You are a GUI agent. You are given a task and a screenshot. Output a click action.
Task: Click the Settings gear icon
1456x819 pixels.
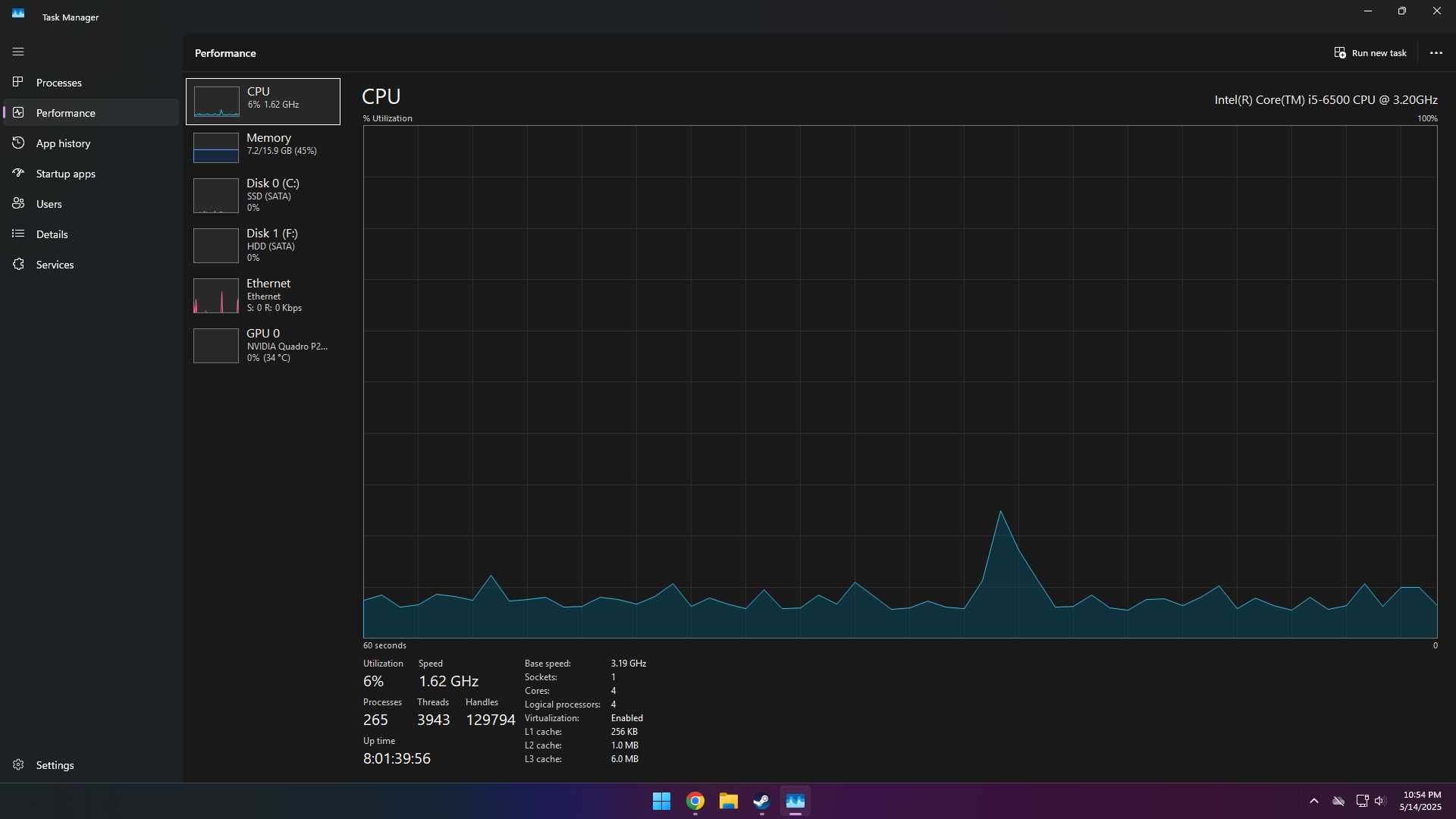coord(18,764)
